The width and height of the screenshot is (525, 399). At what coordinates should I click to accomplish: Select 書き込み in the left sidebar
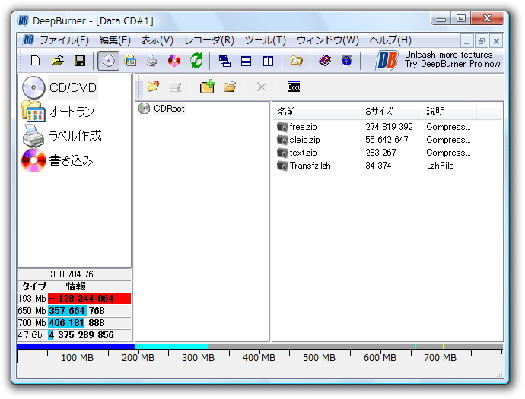coord(57,161)
